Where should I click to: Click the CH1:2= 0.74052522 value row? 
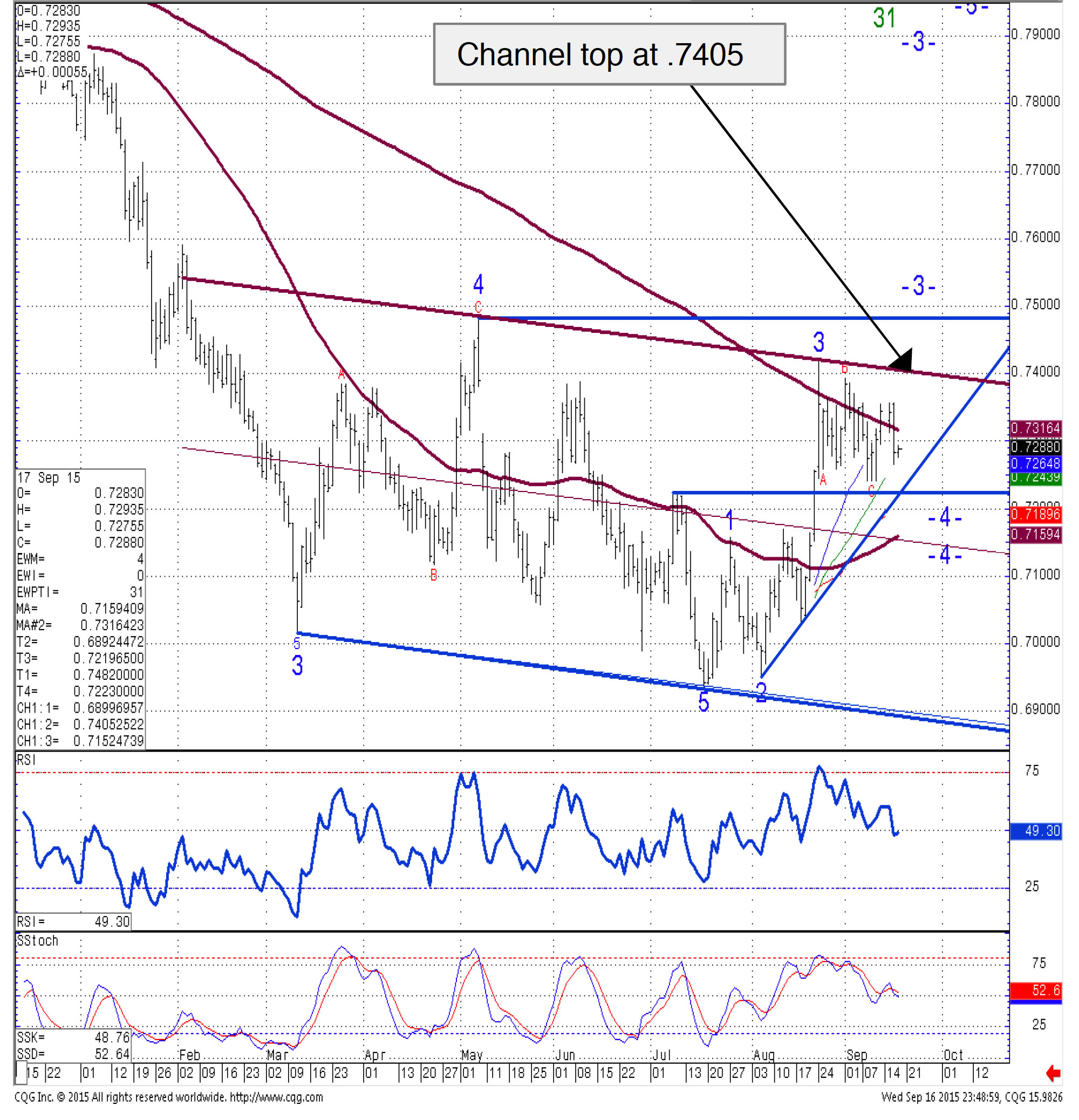tap(80, 724)
